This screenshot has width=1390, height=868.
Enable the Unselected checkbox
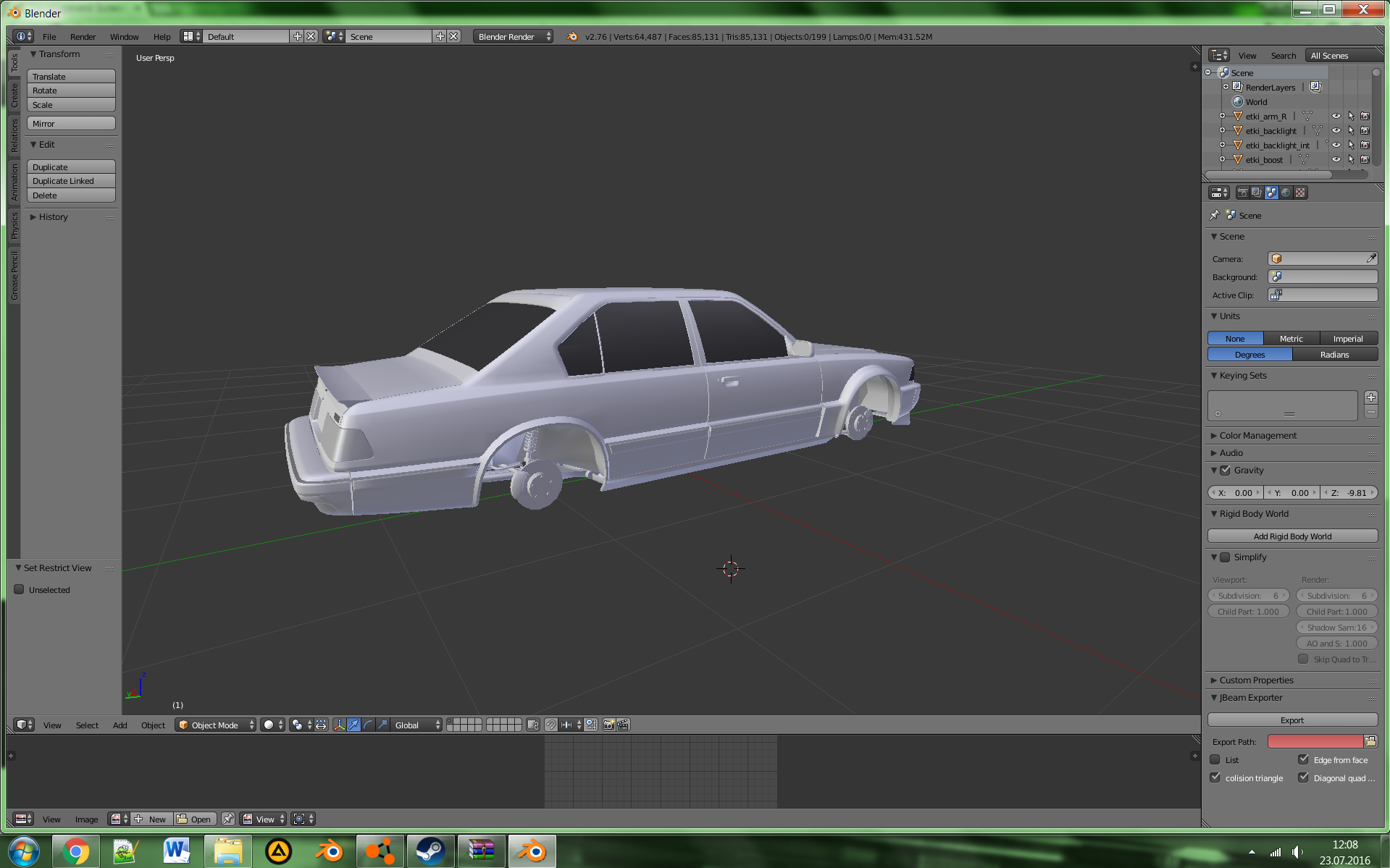click(x=20, y=589)
